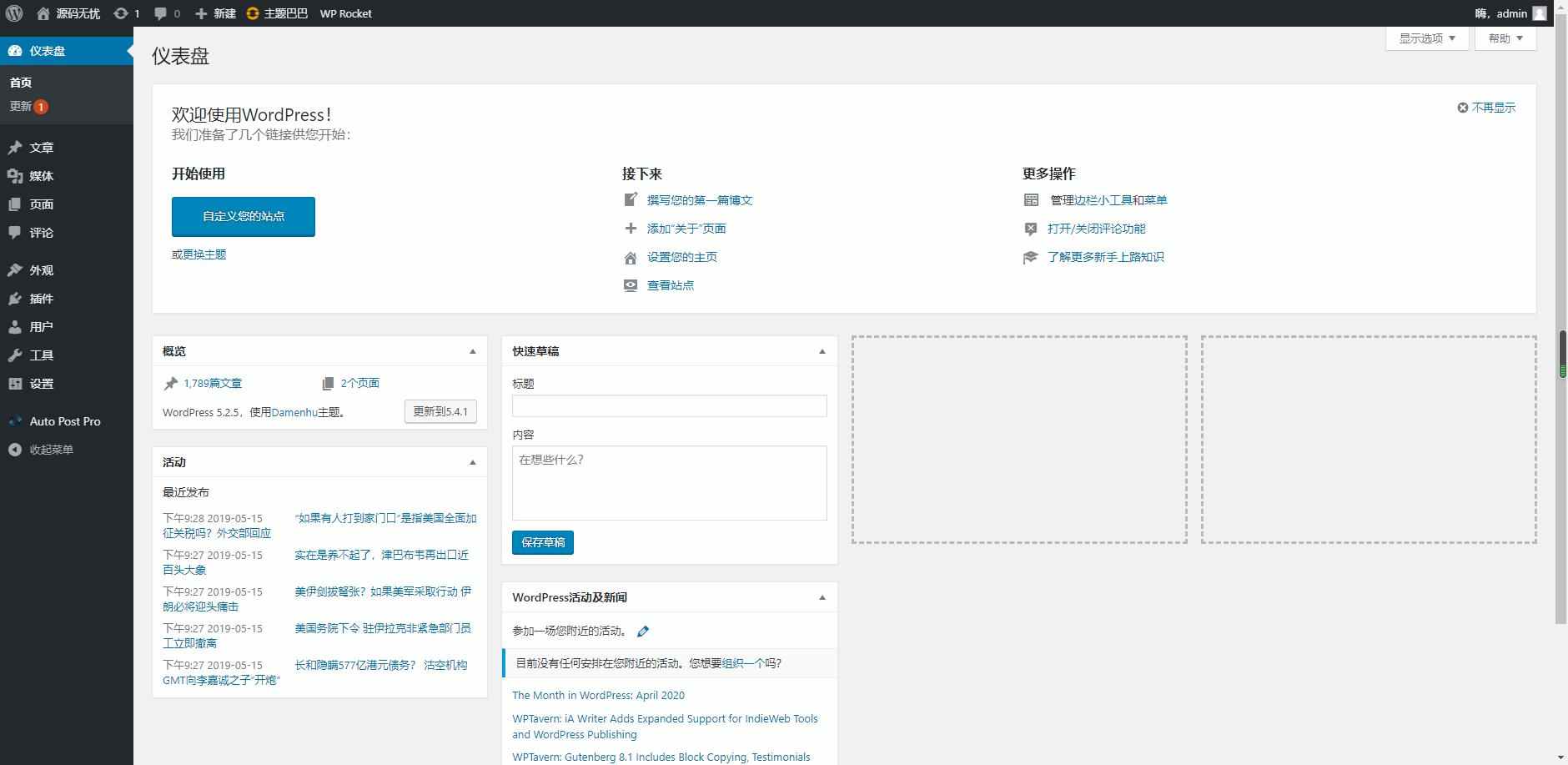Open 主题巴巴 in the admin bar

[x=277, y=13]
